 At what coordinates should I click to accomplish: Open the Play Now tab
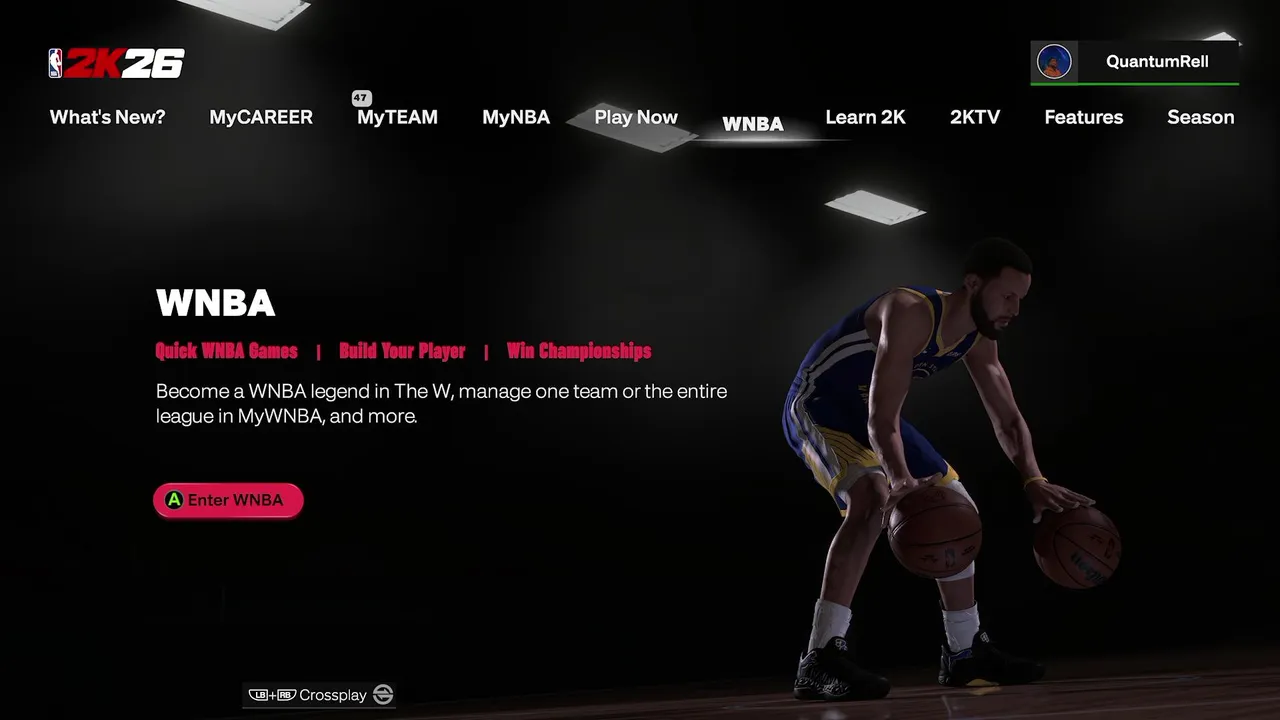pos(636,117)
